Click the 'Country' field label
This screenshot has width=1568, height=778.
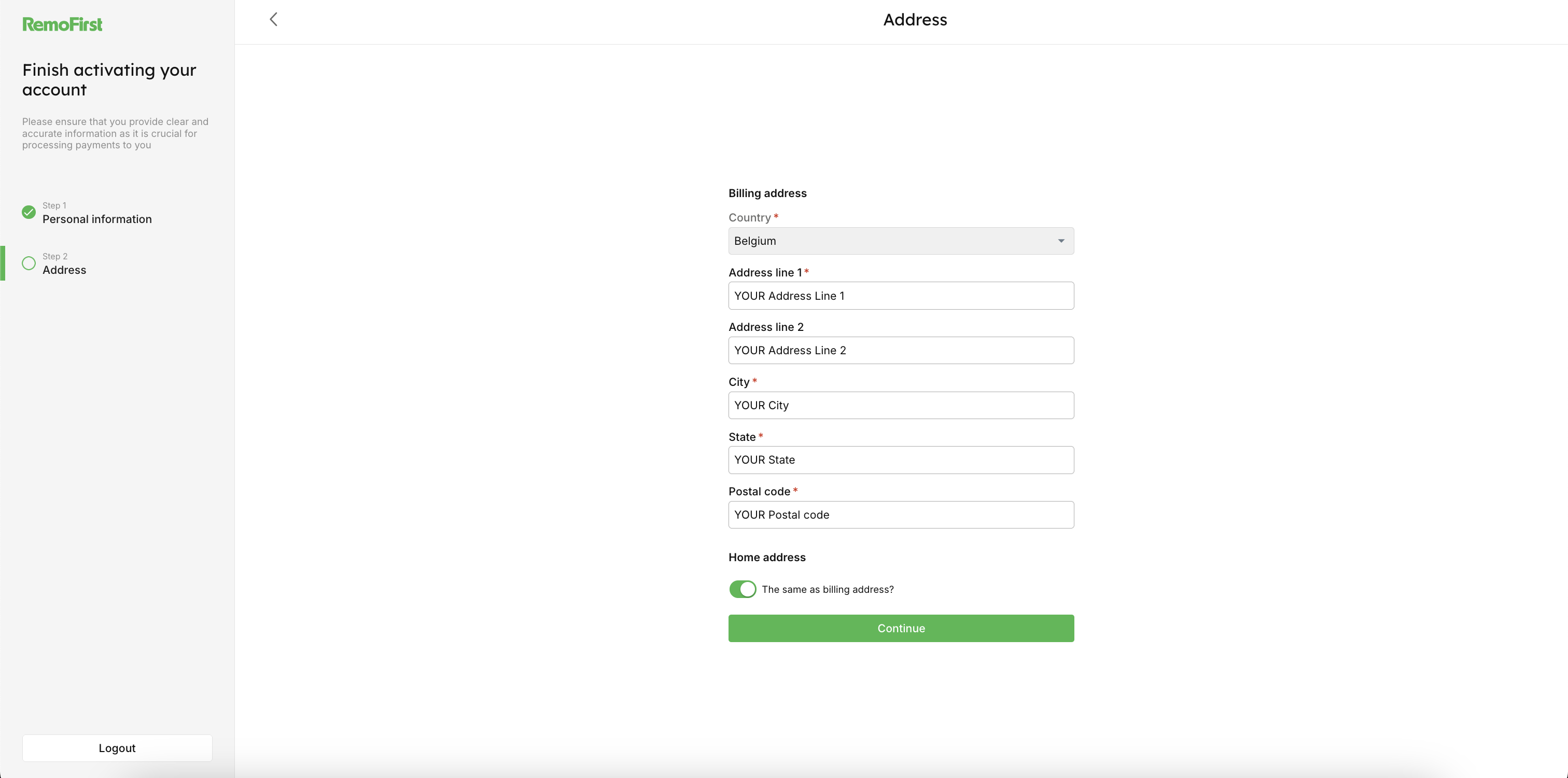(749, 217)
